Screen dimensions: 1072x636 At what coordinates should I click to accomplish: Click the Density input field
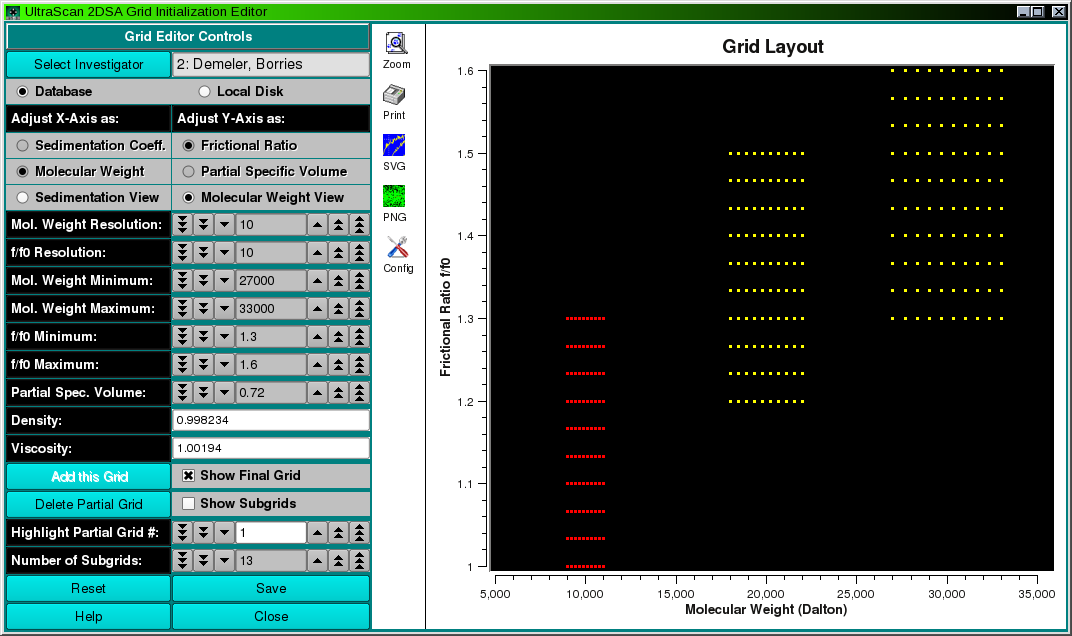[271, 420]
